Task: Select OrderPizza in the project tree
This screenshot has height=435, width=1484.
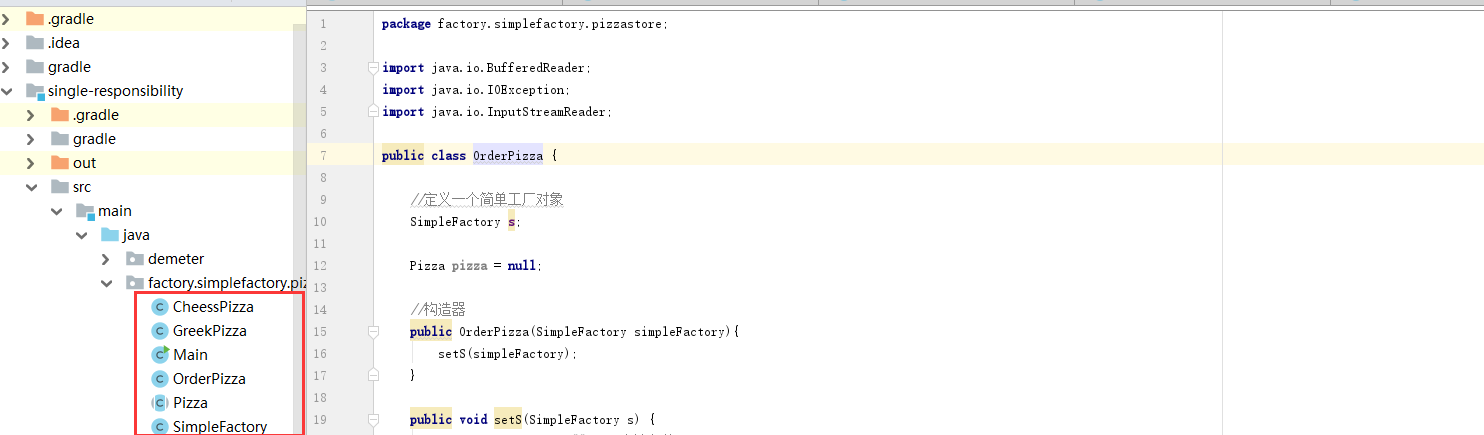Action: pos(209,379)
